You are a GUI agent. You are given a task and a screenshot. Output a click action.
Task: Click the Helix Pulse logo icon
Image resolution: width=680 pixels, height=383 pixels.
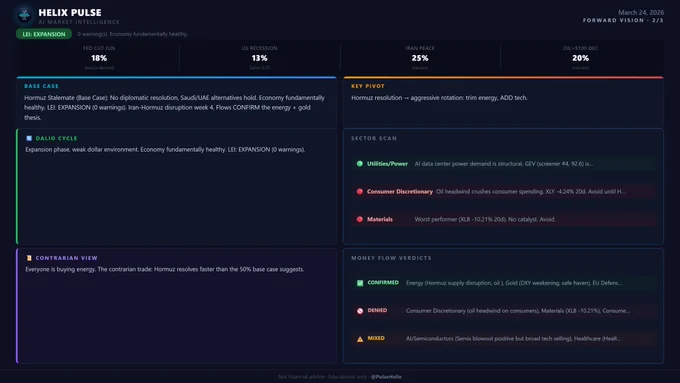24,15
